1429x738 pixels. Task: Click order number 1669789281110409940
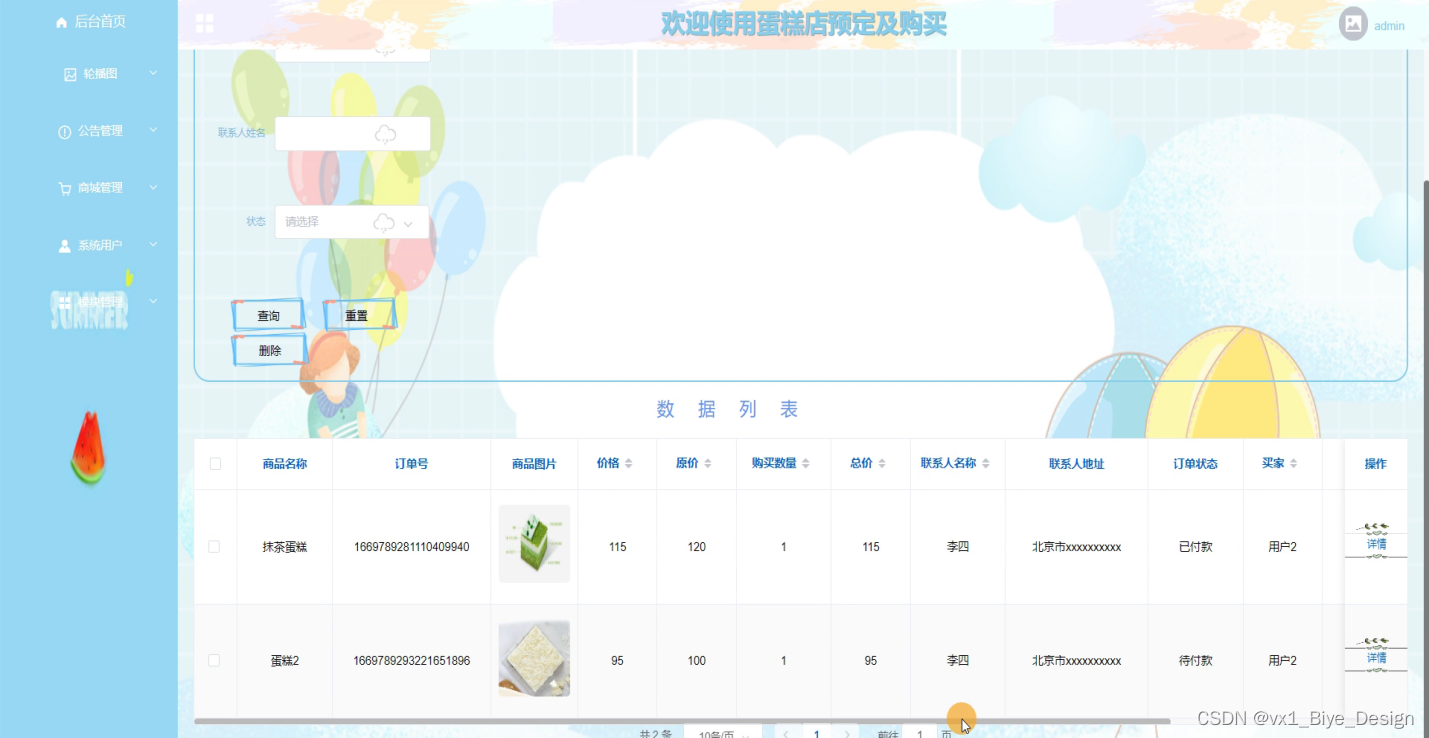(x=411, y=547)
